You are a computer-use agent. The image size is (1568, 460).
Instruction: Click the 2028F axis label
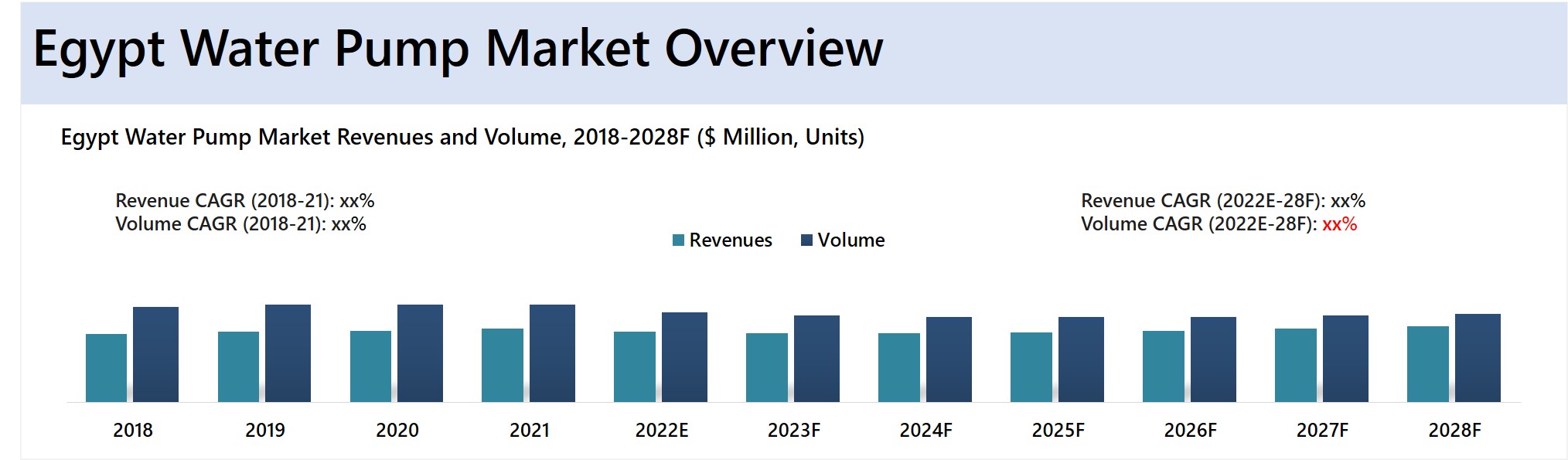pyautogui.click(x=1454, y=431)
